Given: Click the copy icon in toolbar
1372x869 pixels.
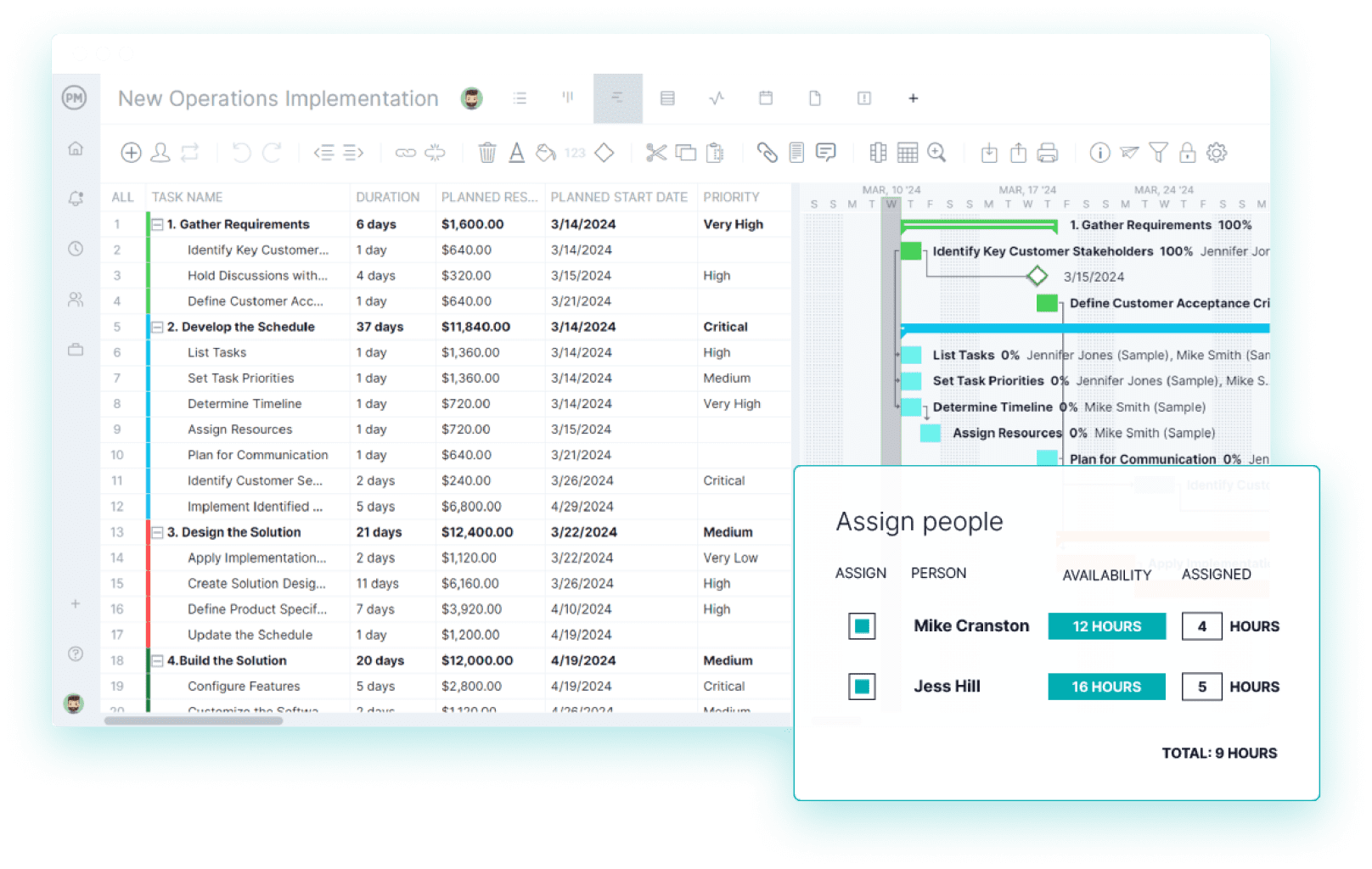Looking at the screenshot, I should pos(686,153).
